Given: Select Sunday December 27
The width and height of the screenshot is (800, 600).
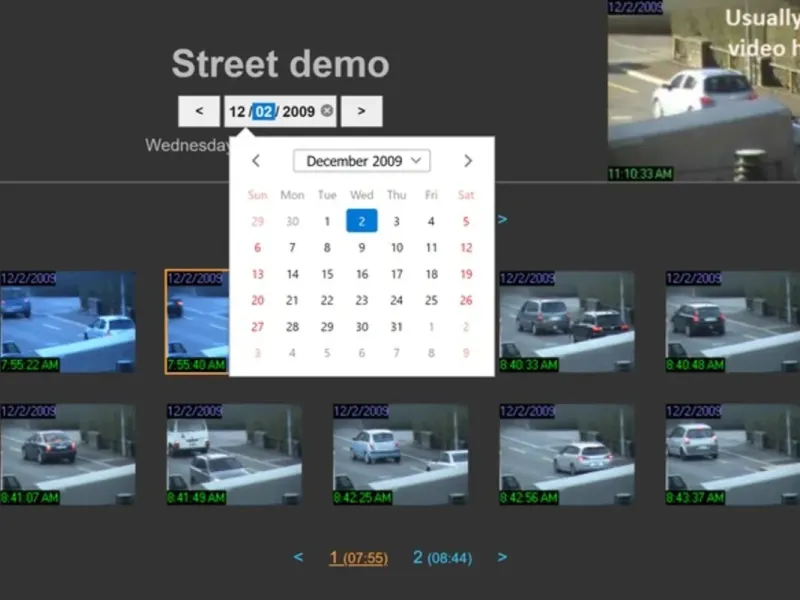Looking at the screenshot, I should 258,327.
